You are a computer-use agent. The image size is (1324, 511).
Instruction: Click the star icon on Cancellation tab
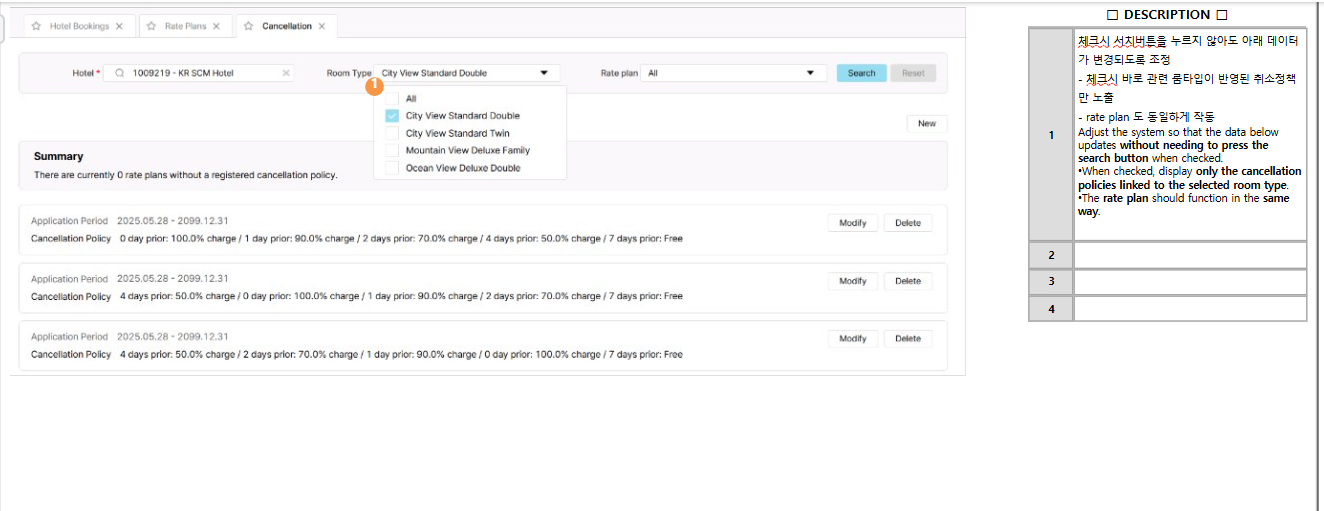(248, 26)
